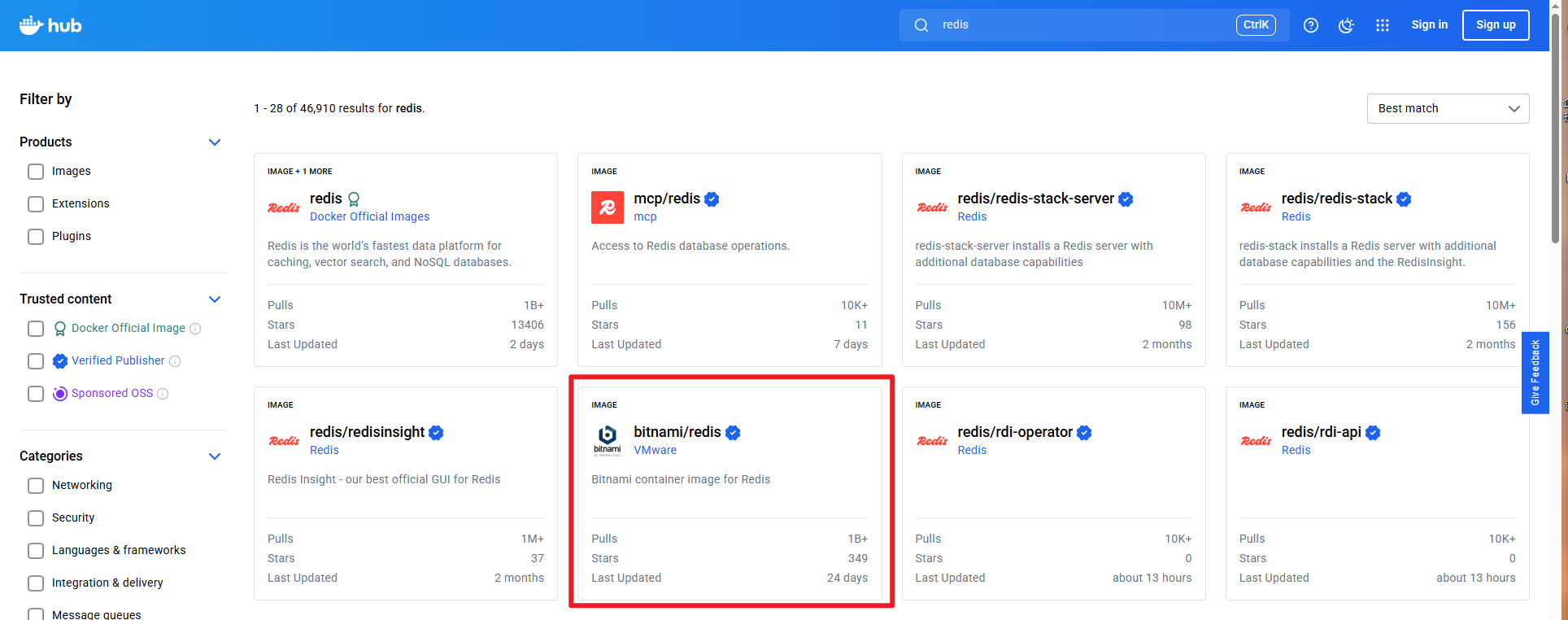
Task: Click verified badge beside redis/rdi-api
Action: (1373, 432)
